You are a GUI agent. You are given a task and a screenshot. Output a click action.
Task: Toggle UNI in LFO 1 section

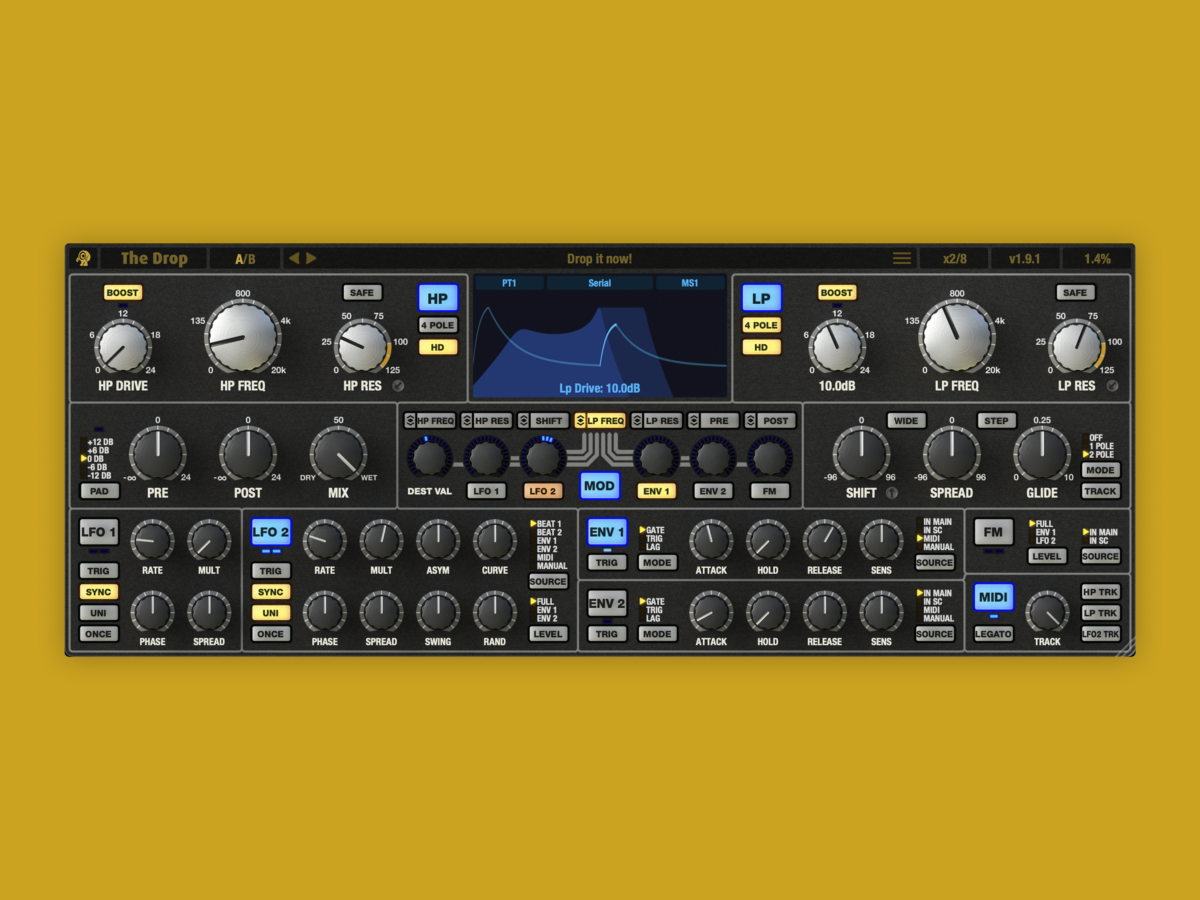(99, 613)
